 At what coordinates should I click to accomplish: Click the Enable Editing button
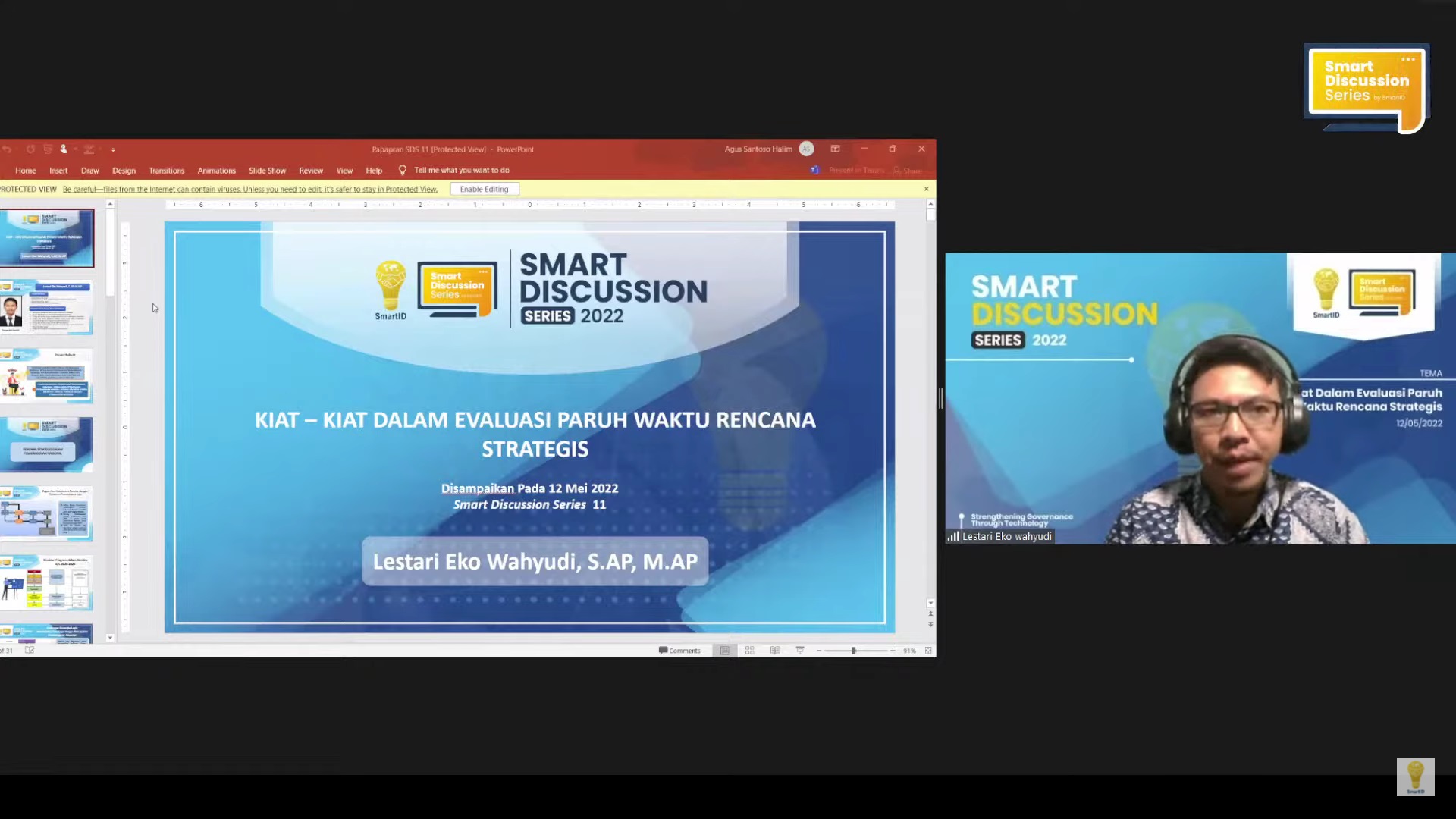point(484,189)
